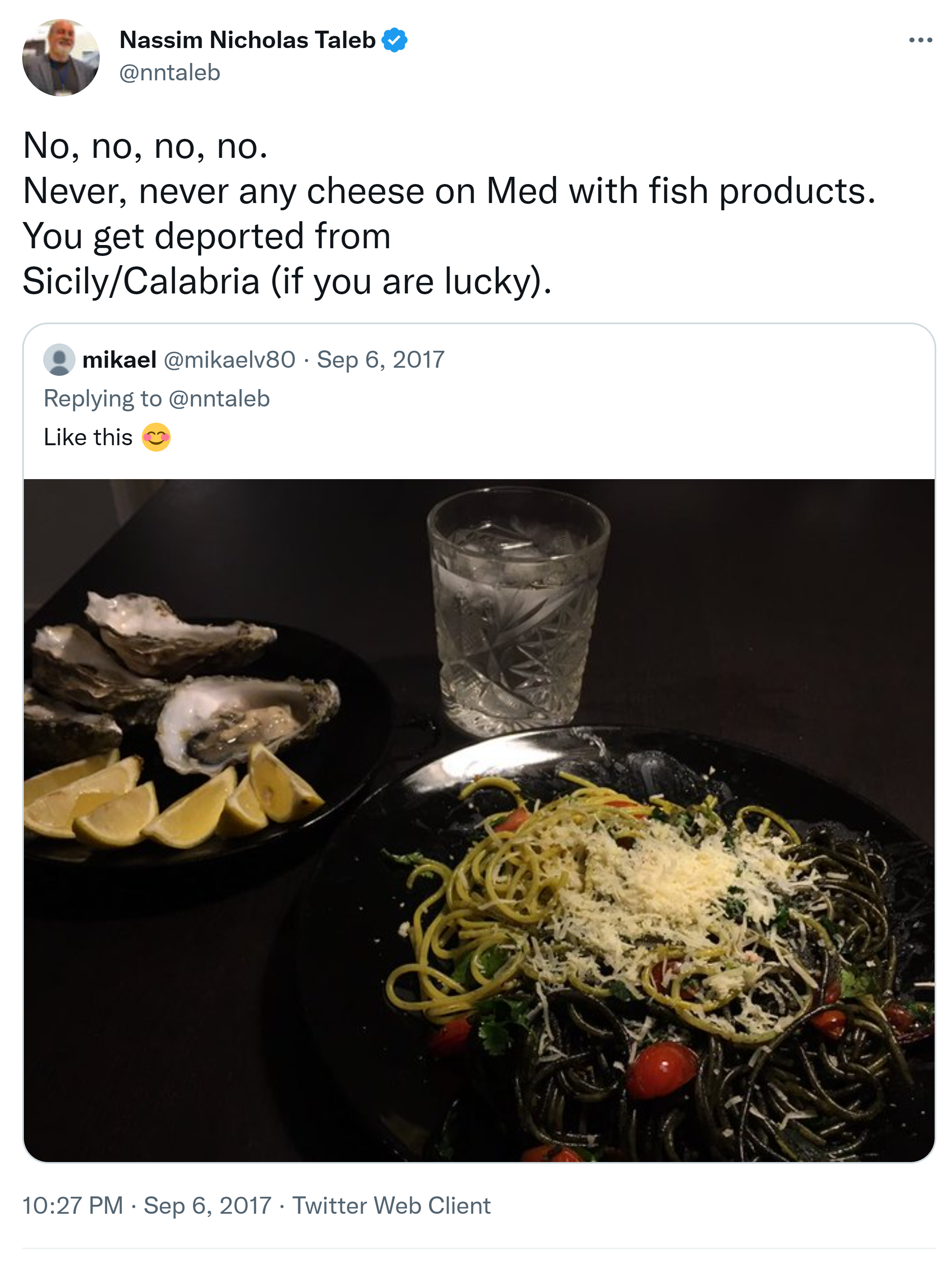
Task: Open the "Nassim Nicholas Taleb" display name
Action: coord(247,40)
